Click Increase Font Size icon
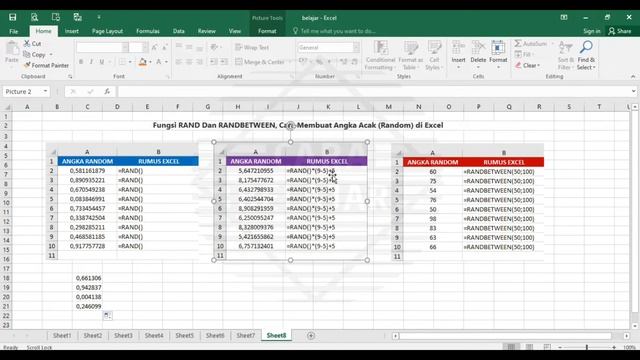The width and height of the screenshot is (640, 360). click(x=154, y=47)
